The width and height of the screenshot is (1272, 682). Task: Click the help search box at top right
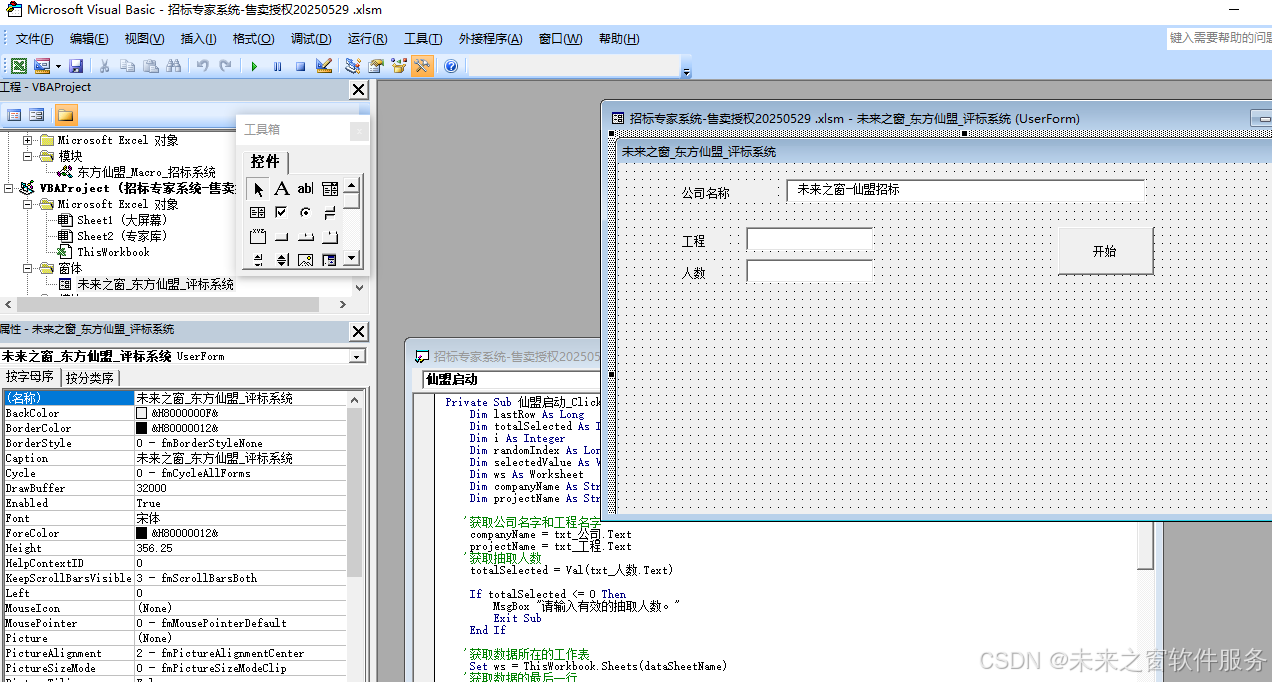tap(1219, 38)
